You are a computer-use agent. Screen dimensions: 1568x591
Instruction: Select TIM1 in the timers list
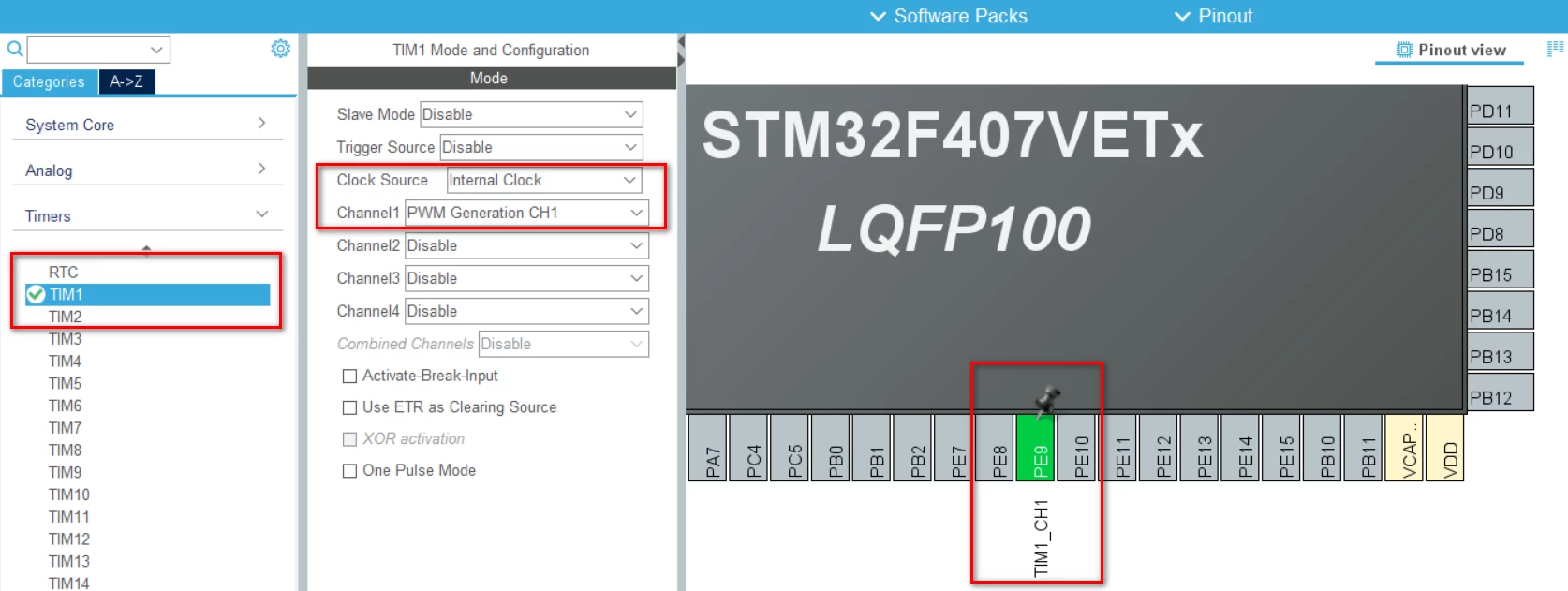pyautogui.click(x=147, y=294)
